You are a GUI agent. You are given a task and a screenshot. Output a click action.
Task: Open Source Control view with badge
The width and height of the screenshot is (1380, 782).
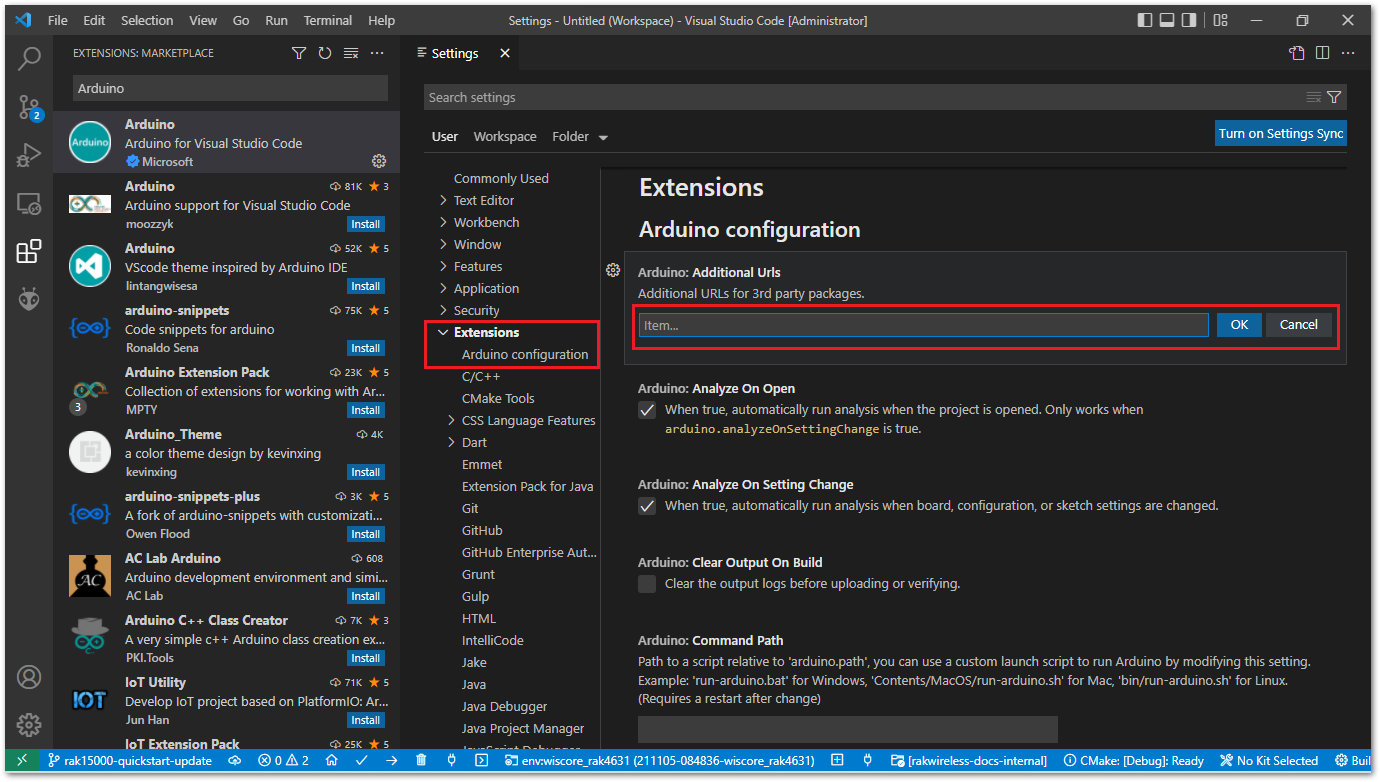(x=29, y=107)
